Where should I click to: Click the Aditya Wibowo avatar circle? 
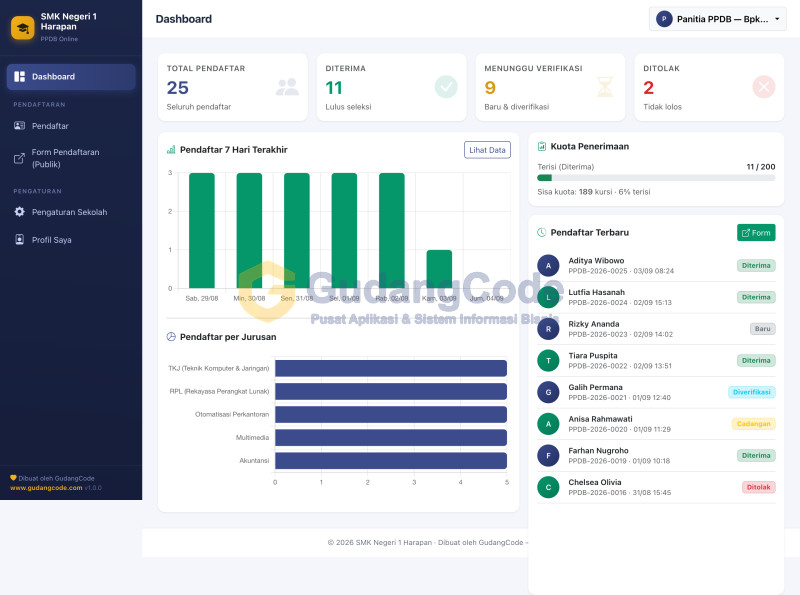pos(548,265)
